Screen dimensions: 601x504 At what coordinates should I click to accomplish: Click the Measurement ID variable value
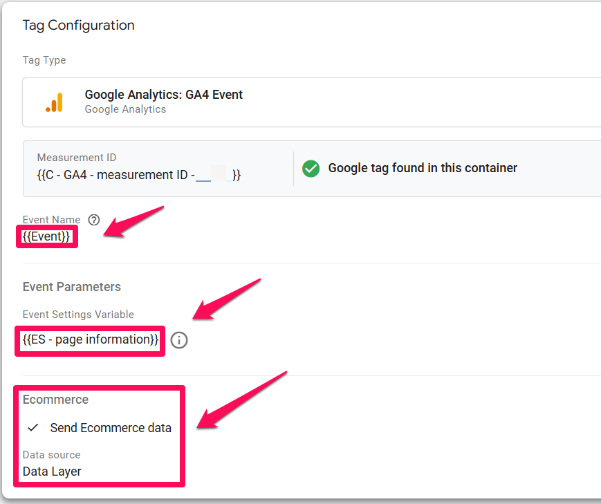[x=139, y=175]
